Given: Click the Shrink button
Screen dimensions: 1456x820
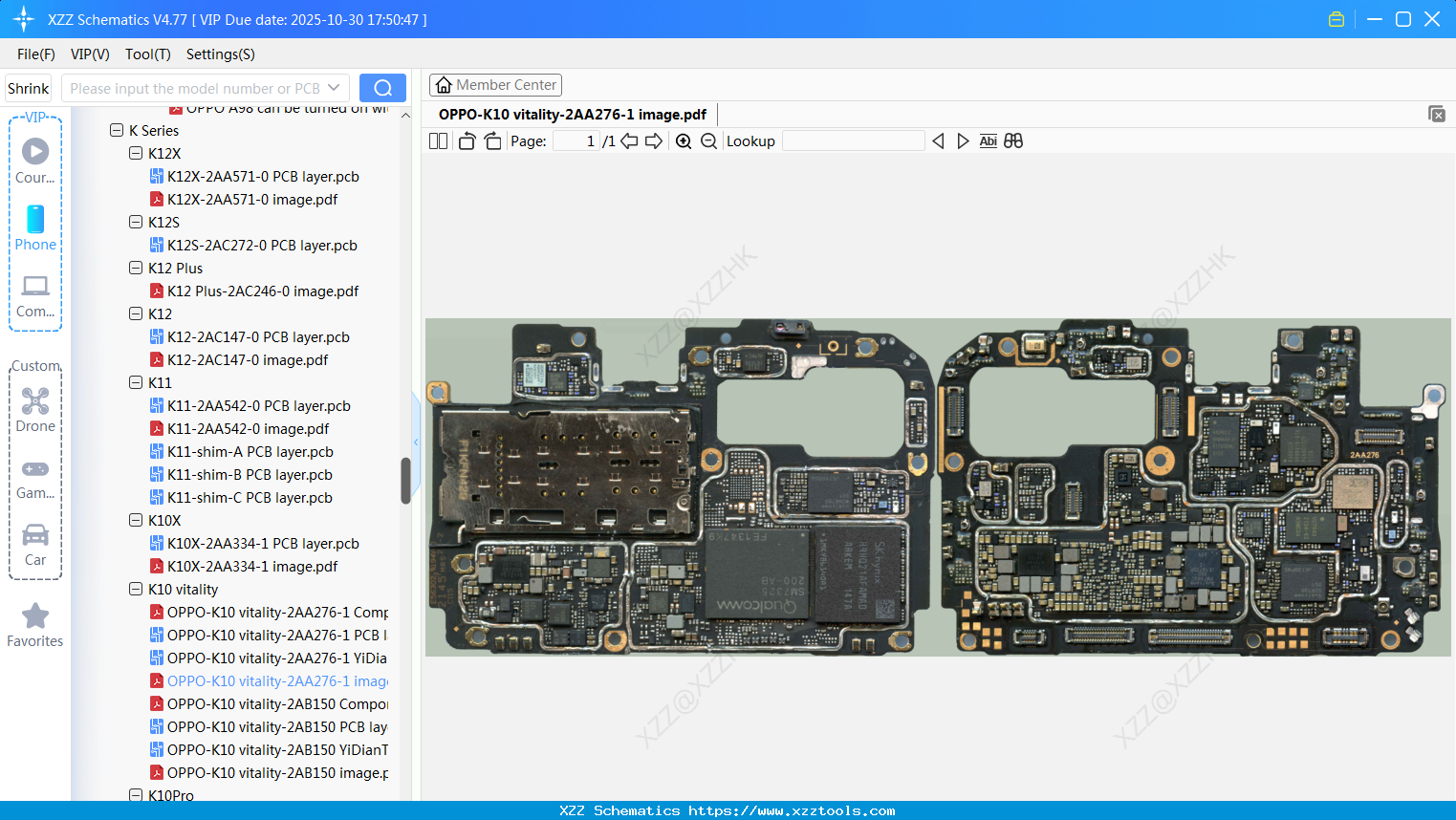Looking at the screenshot, I should tap(28, 88).
